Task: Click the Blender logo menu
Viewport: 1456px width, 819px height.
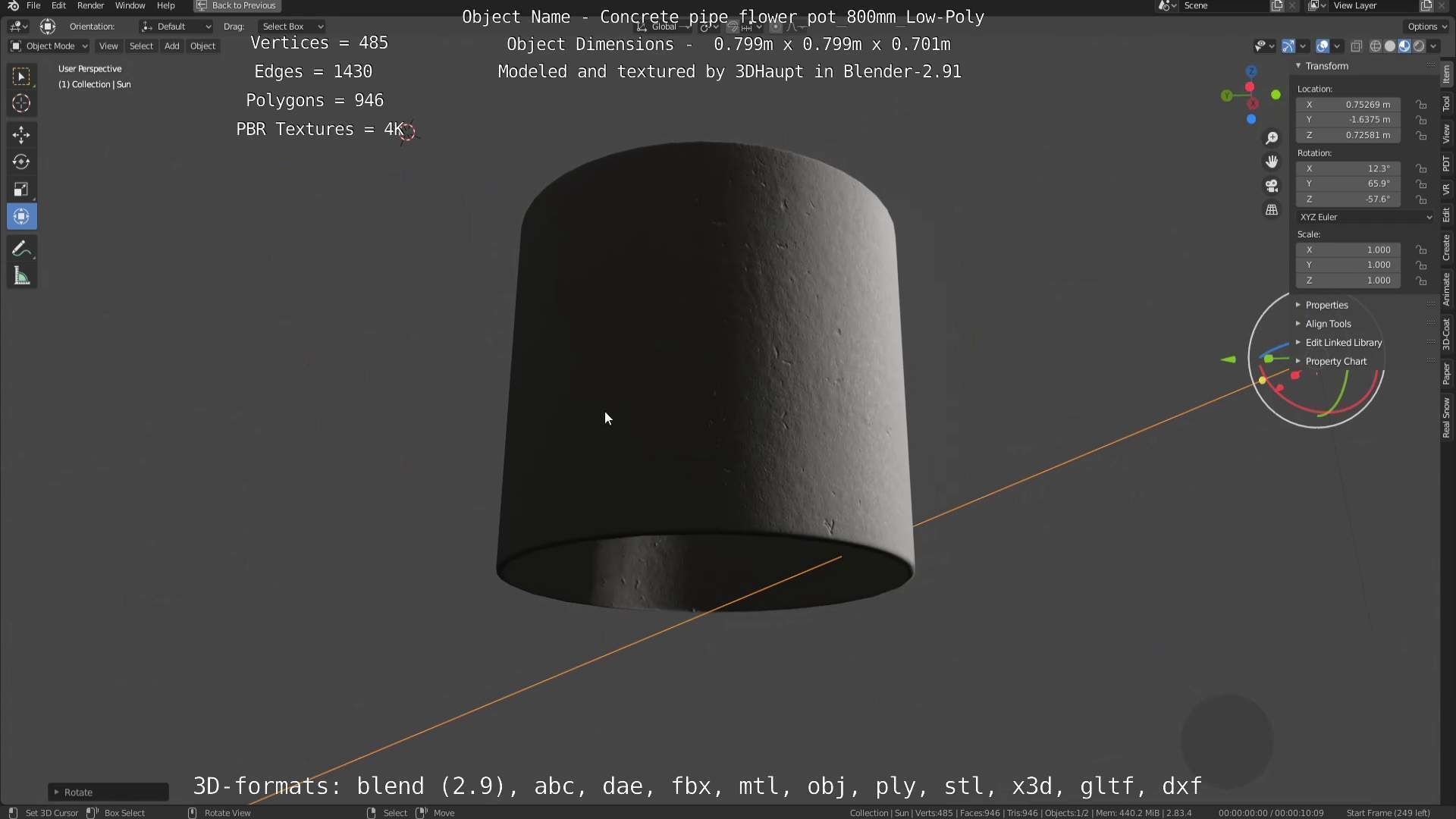Action: [12, 5]
